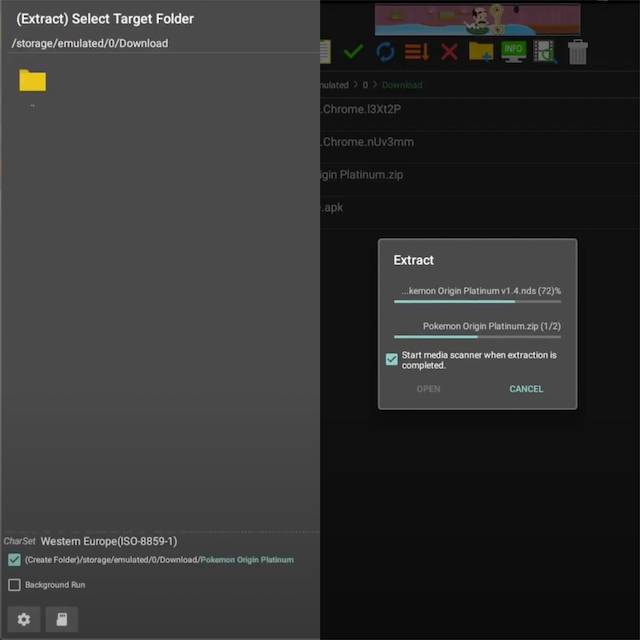Open CharSet Western Europe(ISO-8859-1) selector
This screenshot has width=640, height=640.
(x=109, y=541)
